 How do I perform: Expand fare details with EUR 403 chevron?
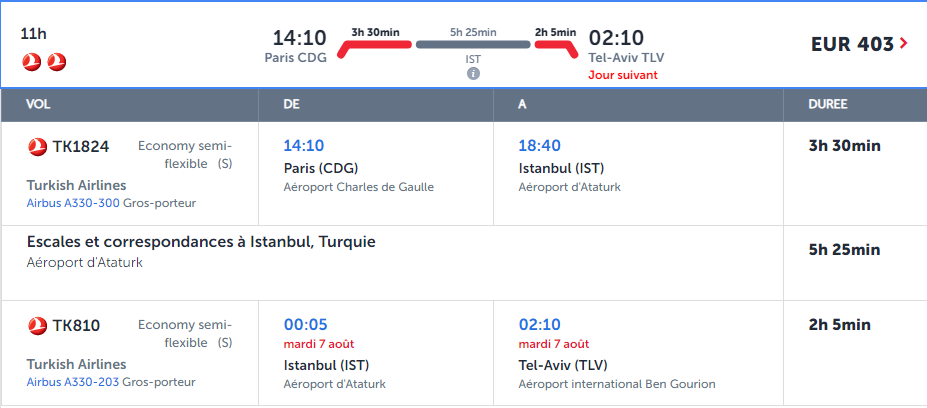coord(903,43)
